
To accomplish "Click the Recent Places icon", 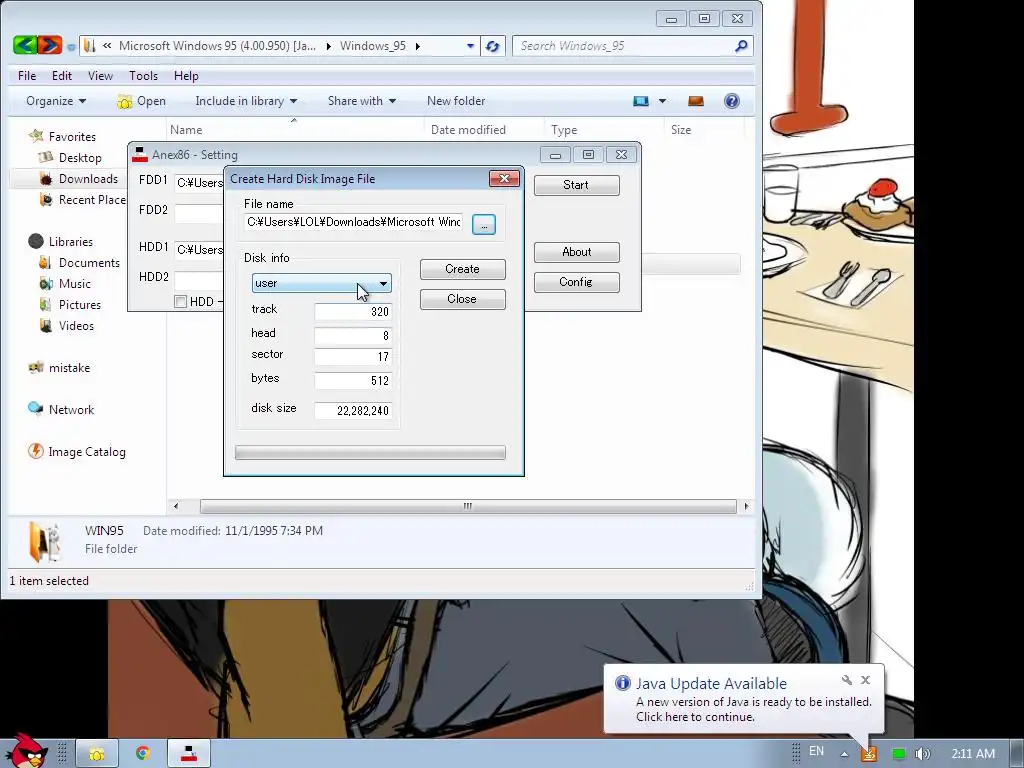I will pyautogui.click(x=46, y=199).
